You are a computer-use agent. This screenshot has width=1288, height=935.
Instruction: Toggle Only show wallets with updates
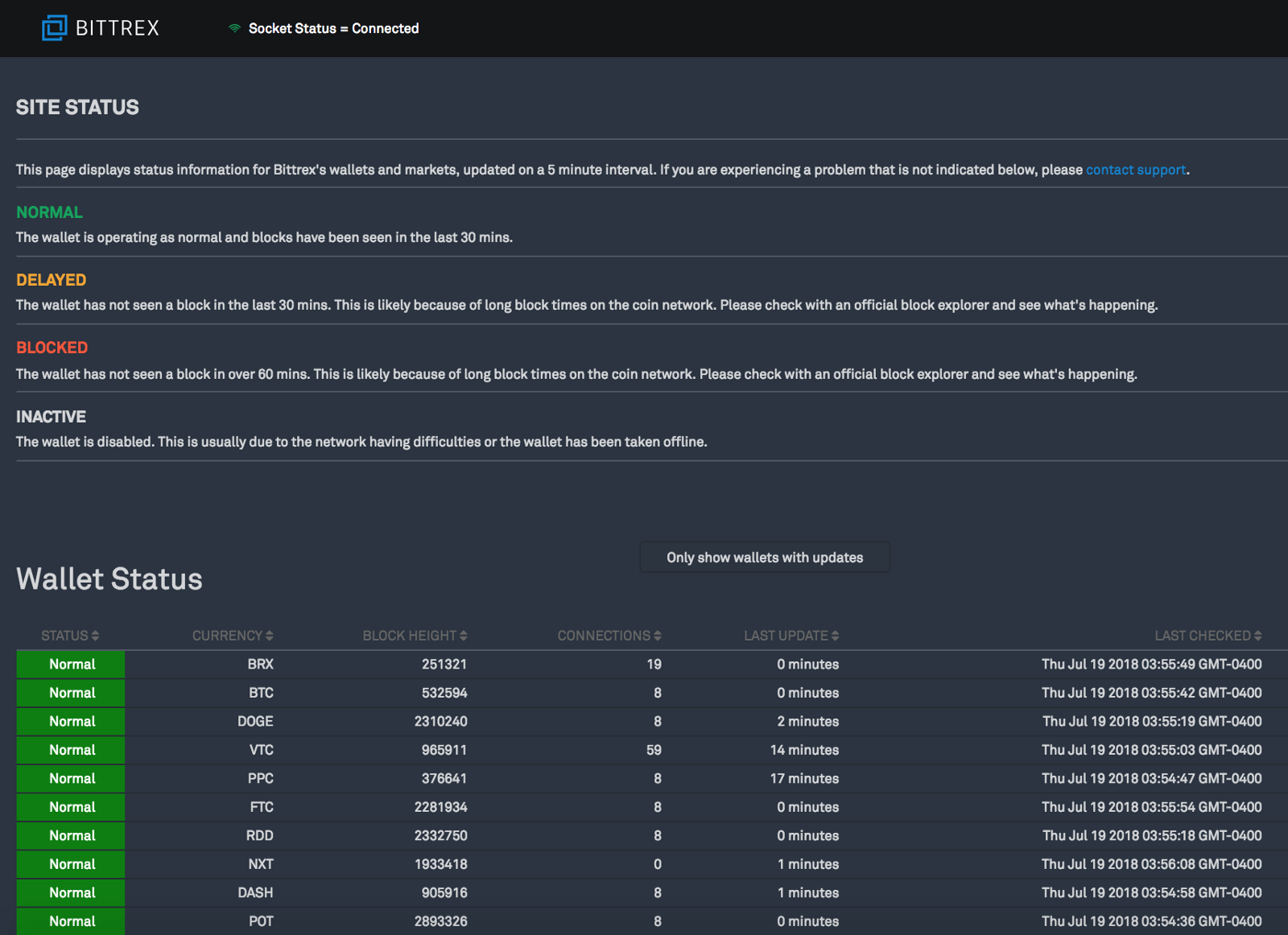tap(764, 558)
